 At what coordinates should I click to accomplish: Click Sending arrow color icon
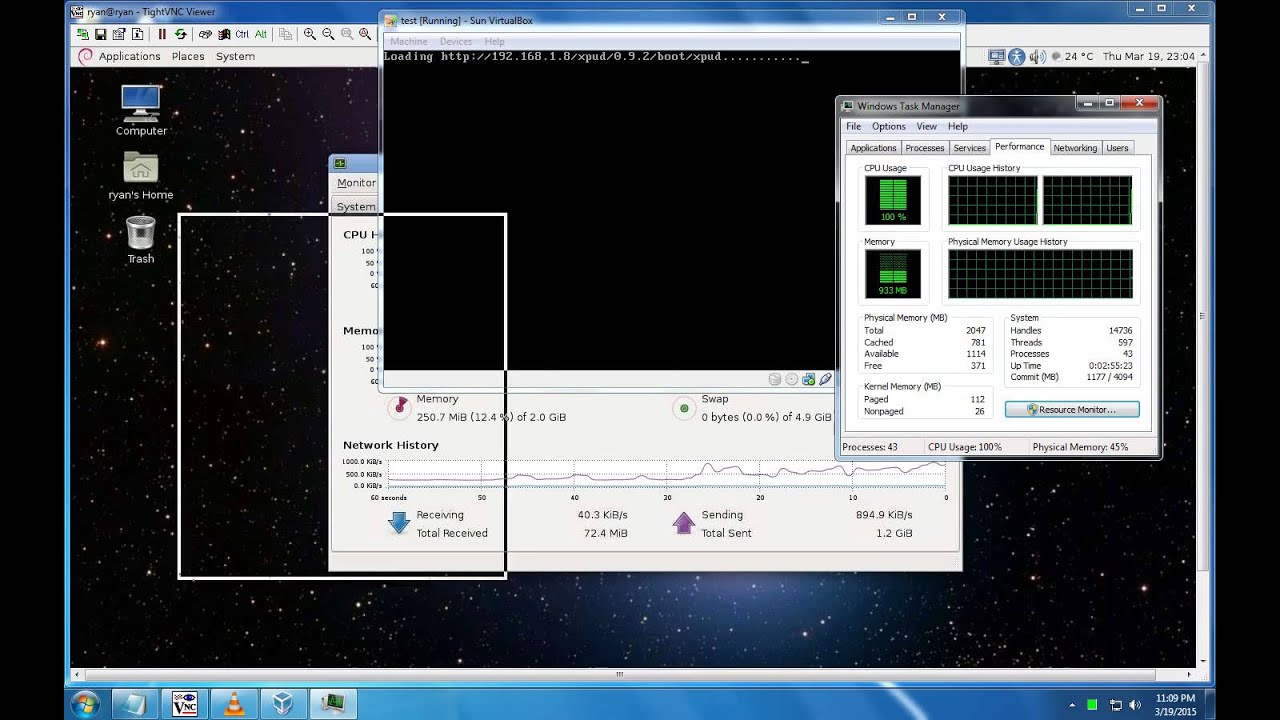point(683,522)
